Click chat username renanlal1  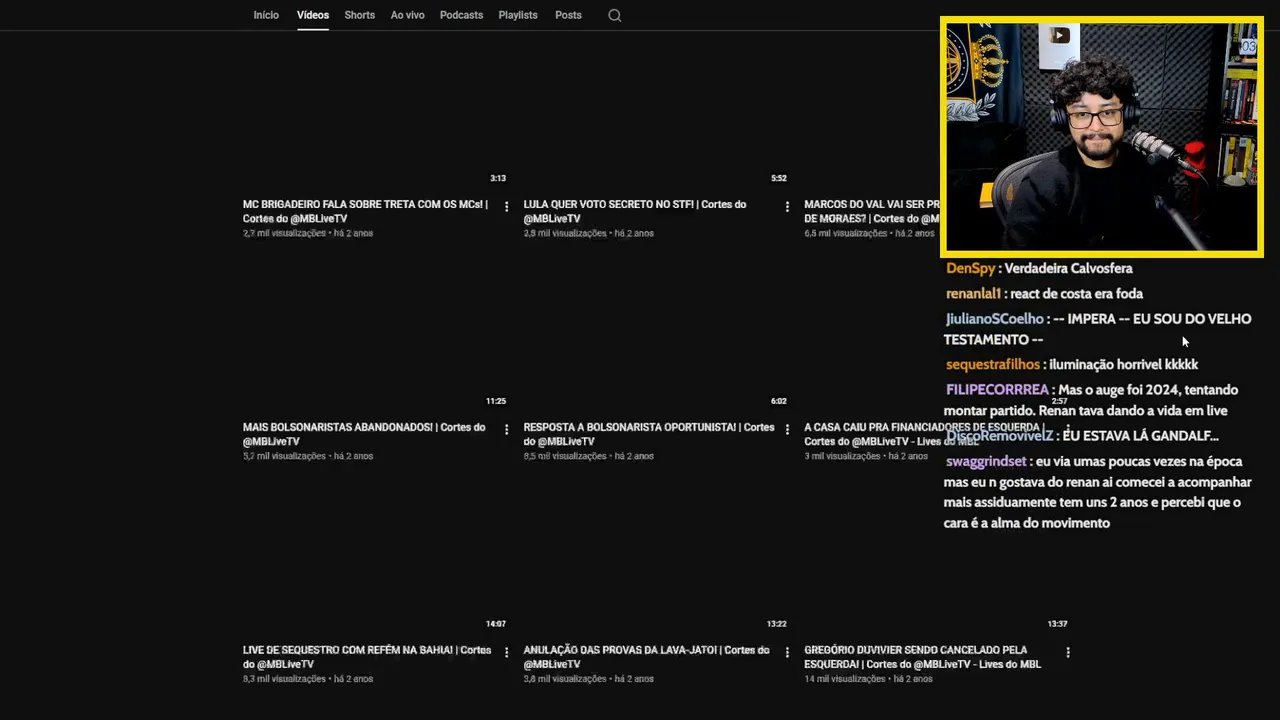click(974, 294)
